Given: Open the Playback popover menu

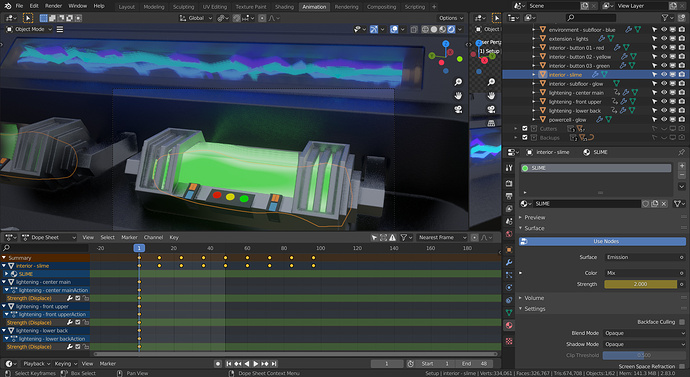Looking at the screenshot, I should [x=37, y=364].
